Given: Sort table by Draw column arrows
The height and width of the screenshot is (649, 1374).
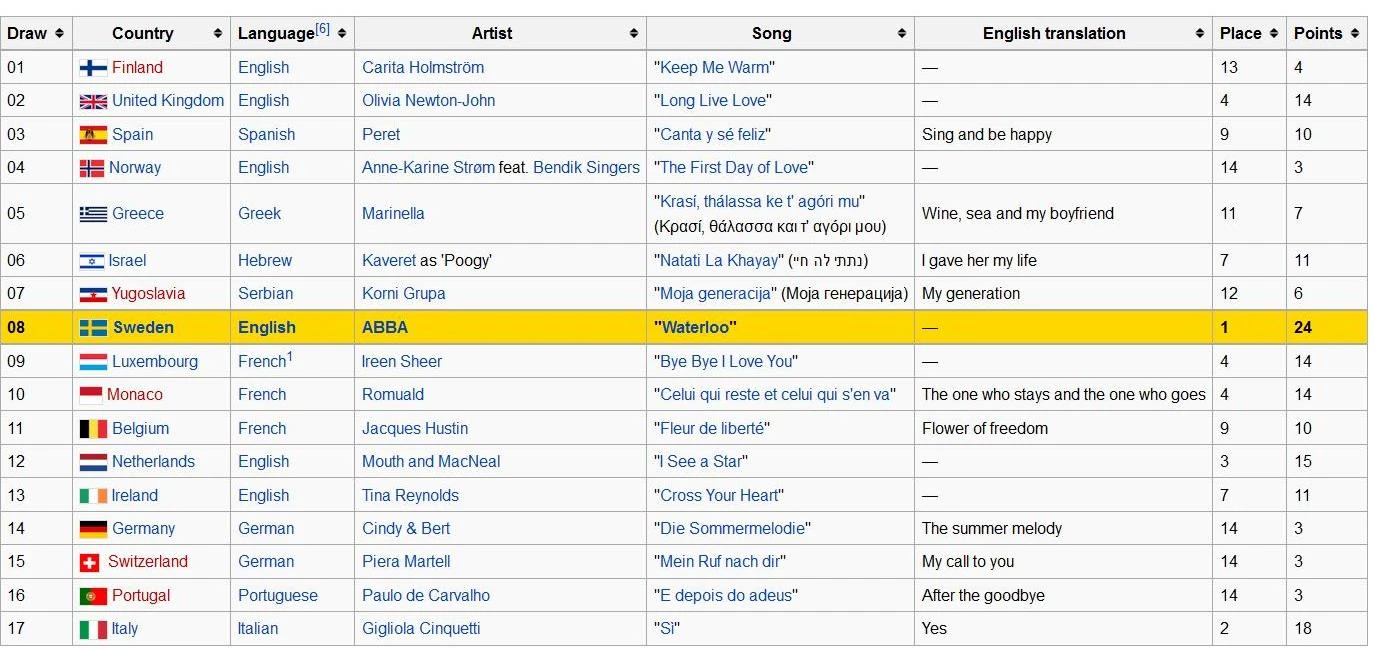Looking at the screenshot, I should tap(59, 34).
